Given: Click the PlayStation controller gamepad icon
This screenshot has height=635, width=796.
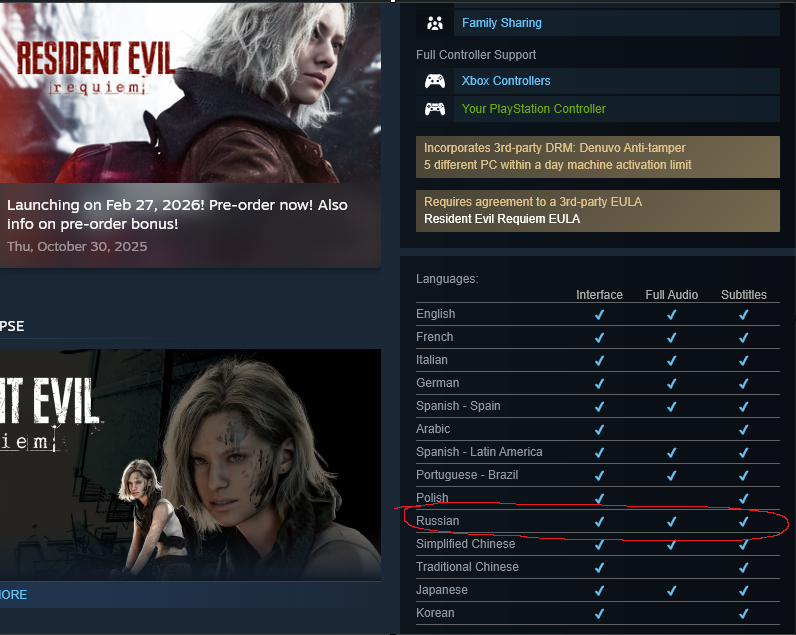Looking at the screenshot, I should click(x=435, y=109).
